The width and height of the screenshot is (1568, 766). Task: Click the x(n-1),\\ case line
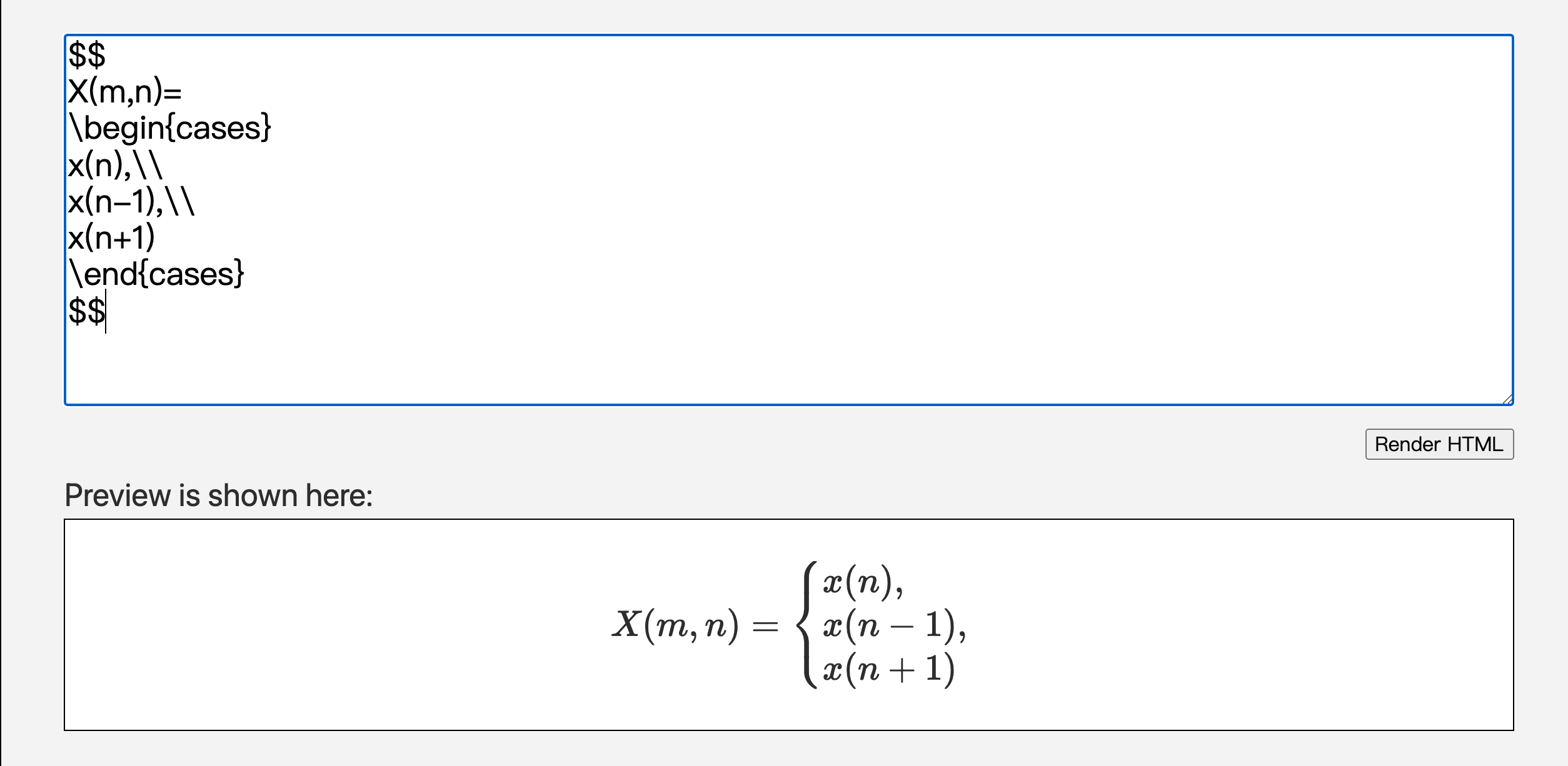130,201
